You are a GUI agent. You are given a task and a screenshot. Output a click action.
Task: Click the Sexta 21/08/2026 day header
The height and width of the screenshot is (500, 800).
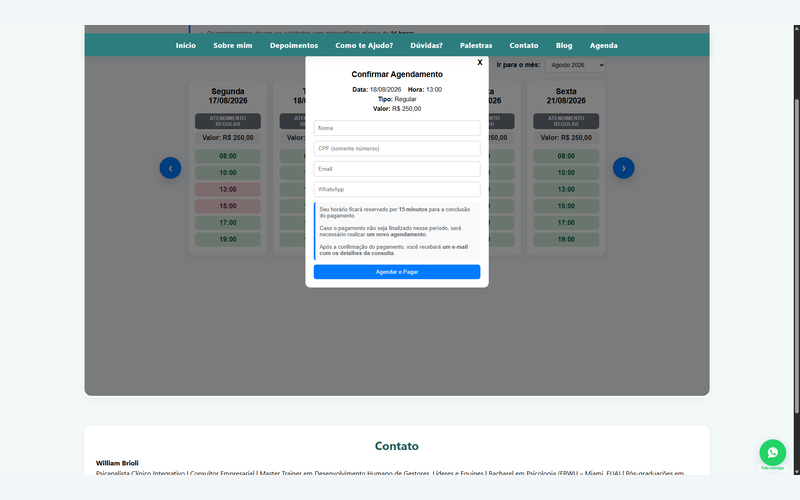(566, 96)
